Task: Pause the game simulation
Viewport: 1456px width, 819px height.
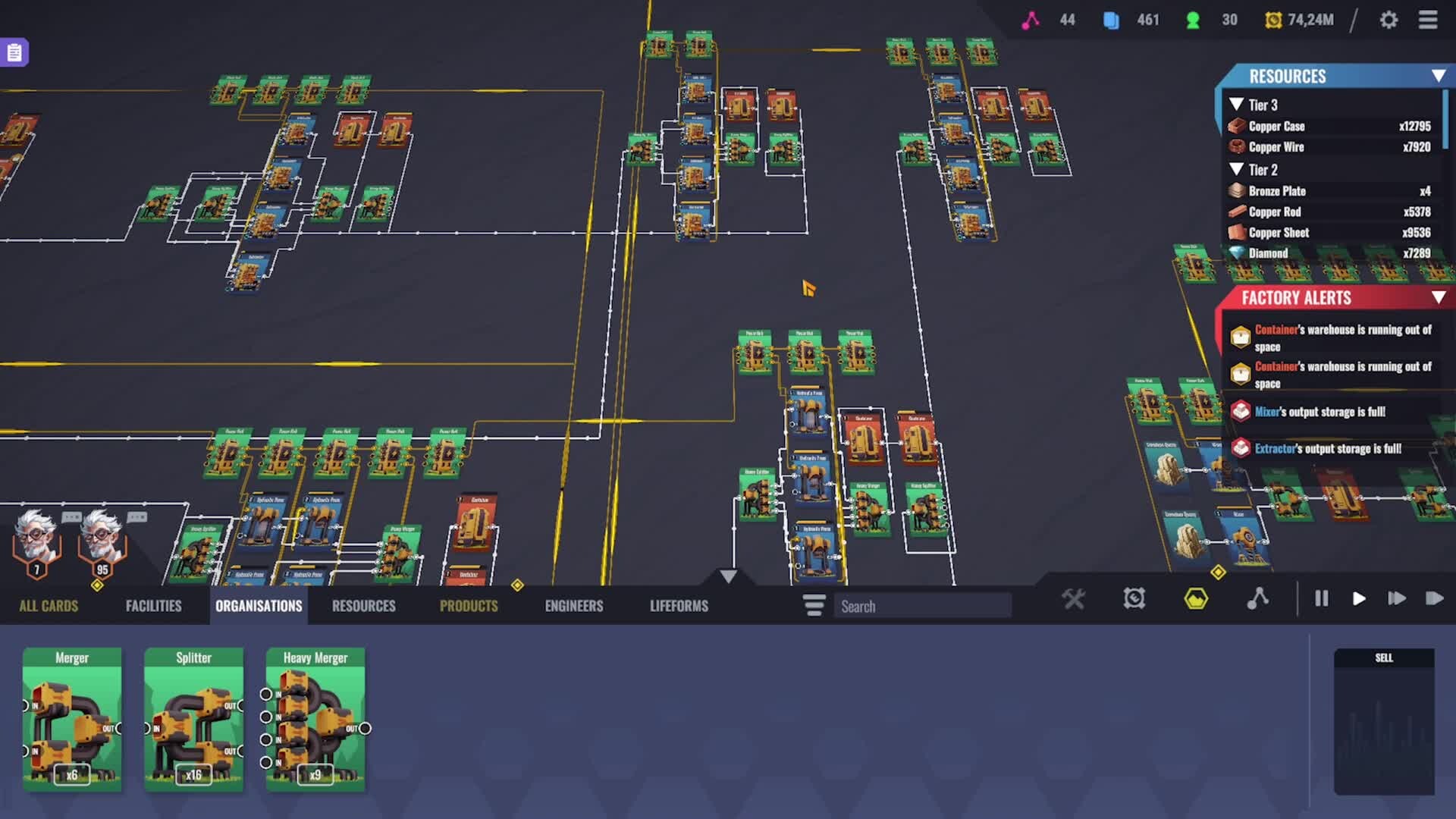Action: tap(1321, 599)
